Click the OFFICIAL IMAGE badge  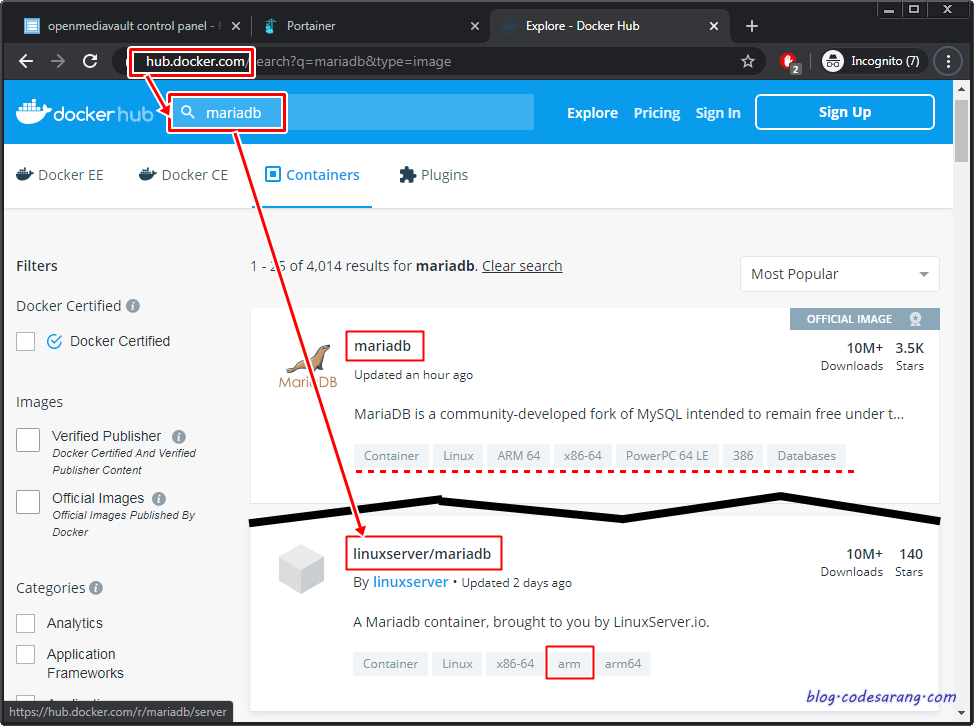[865, 319]
